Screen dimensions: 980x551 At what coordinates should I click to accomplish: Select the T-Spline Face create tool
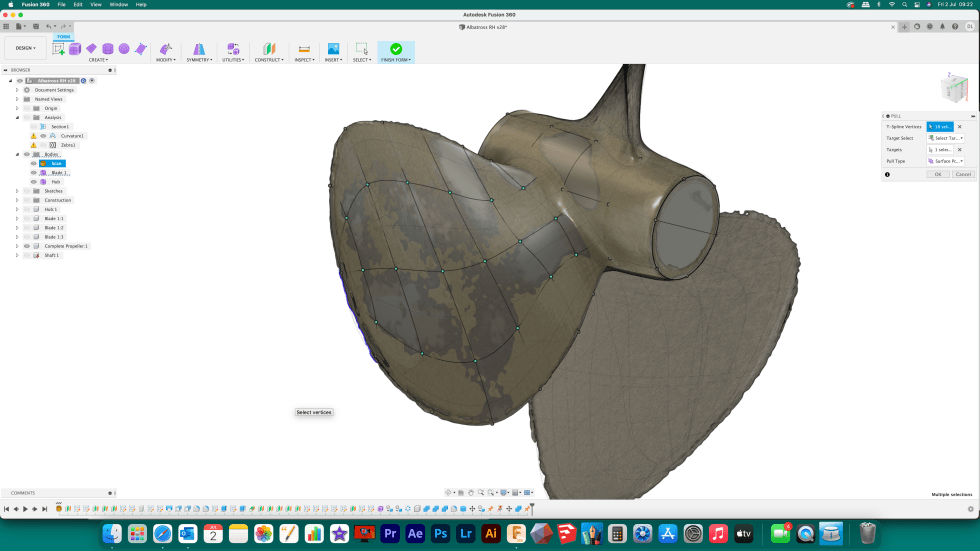point(141,49)
